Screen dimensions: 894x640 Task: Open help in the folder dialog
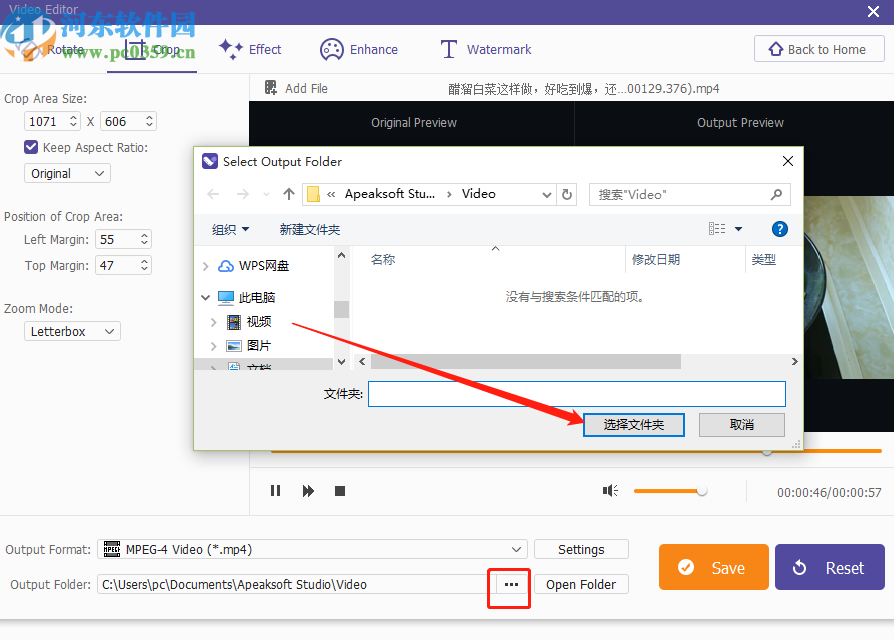pos(779,228)
